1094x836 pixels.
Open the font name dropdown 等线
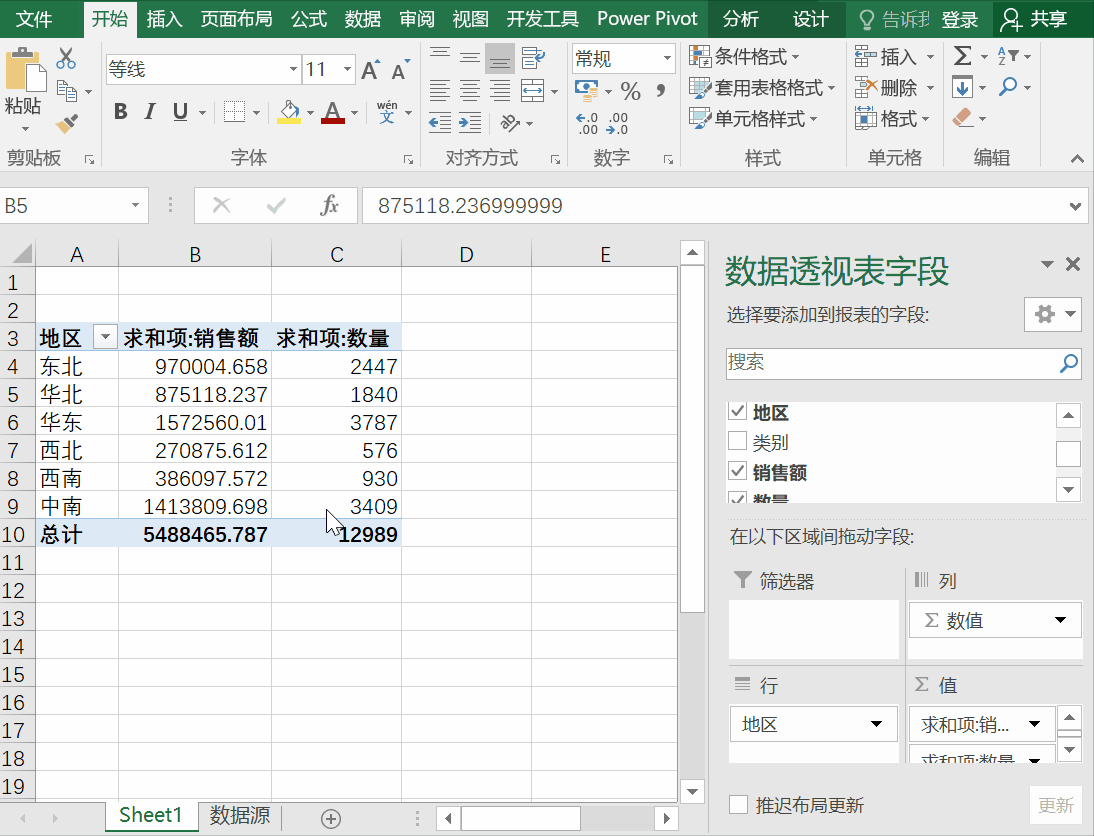293,70
